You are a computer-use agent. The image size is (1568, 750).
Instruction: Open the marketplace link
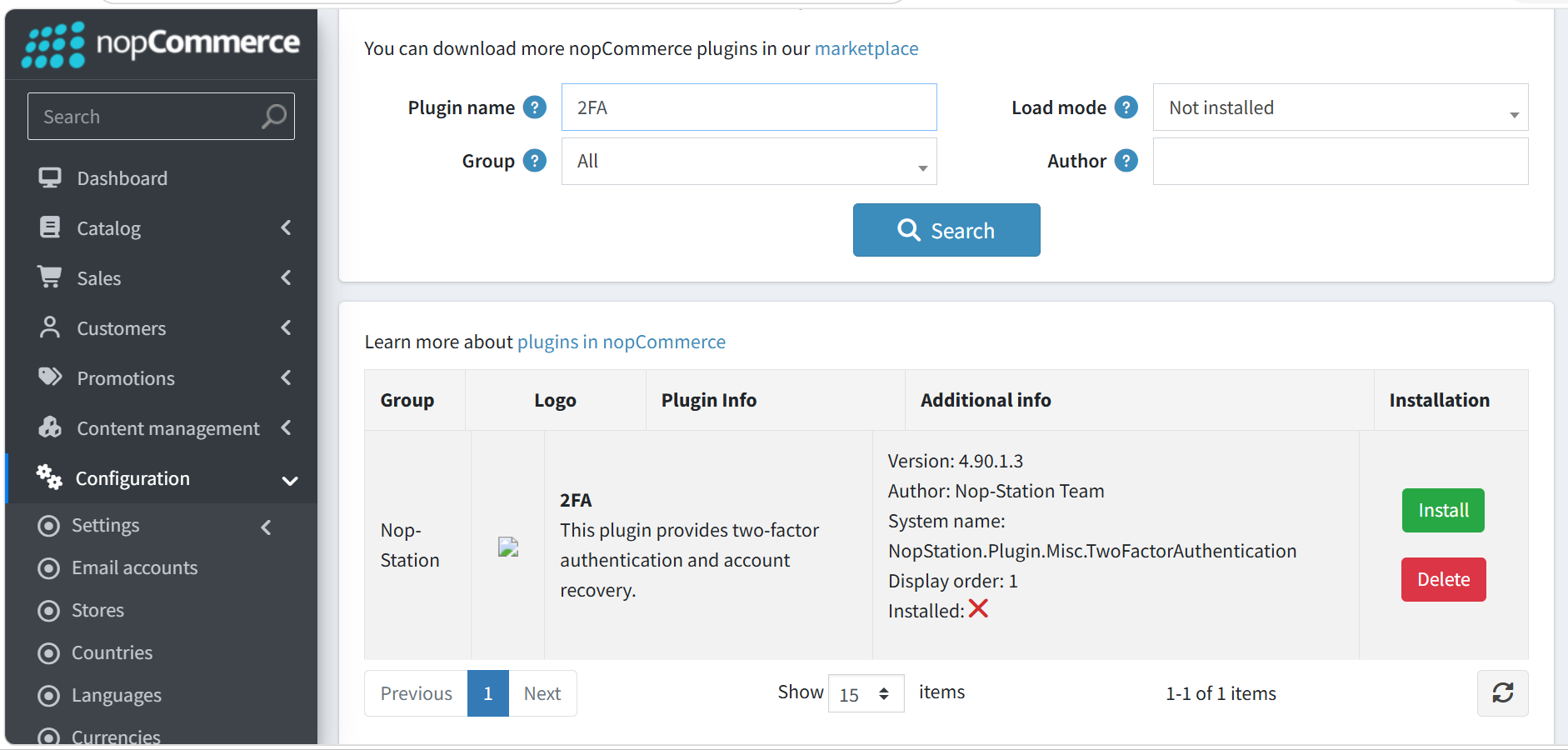click(866, 48)
